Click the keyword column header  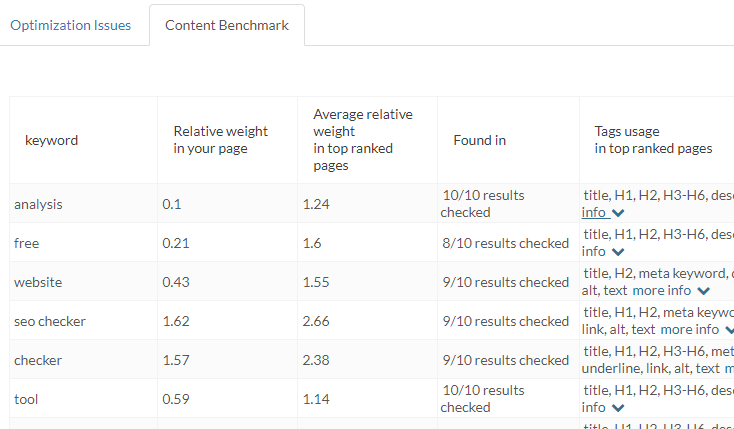tap(51, 140)
